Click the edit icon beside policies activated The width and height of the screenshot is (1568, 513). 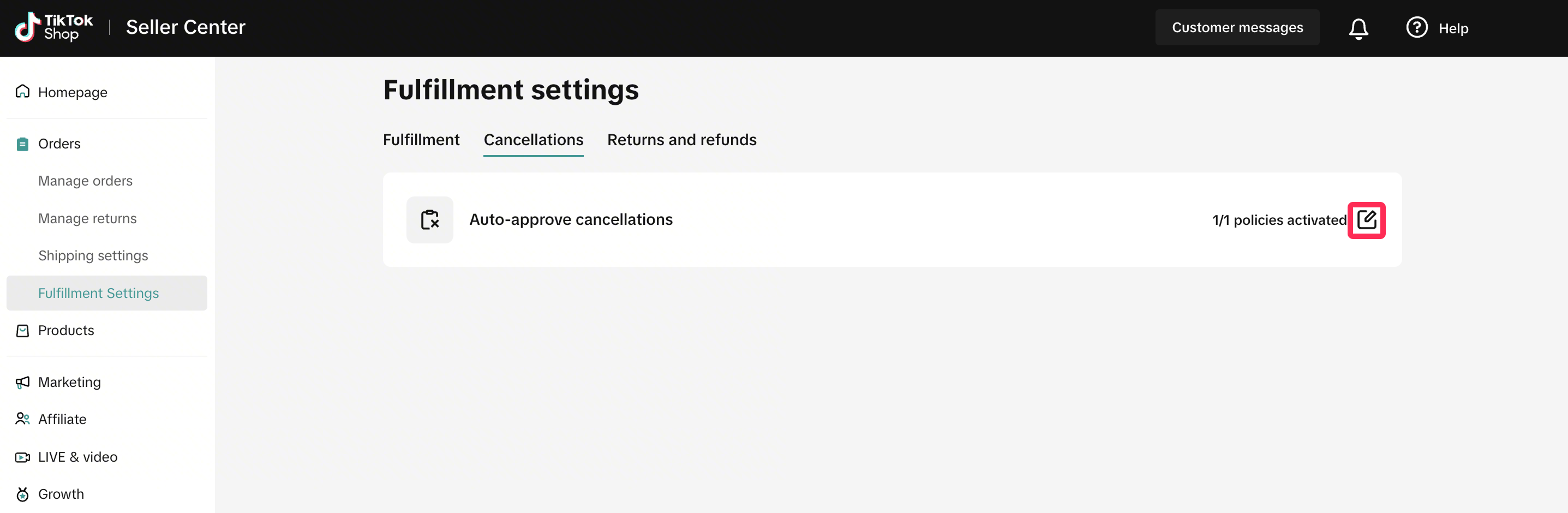[x=1366, y=220]
